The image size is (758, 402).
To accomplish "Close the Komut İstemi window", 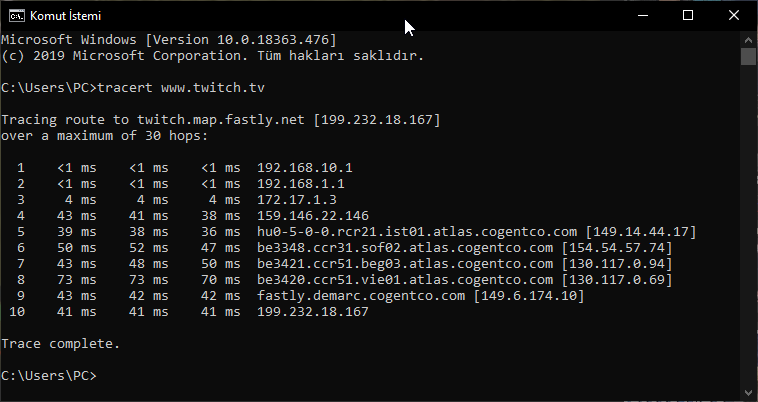I will pyautogui.click(x=734, y=15).
